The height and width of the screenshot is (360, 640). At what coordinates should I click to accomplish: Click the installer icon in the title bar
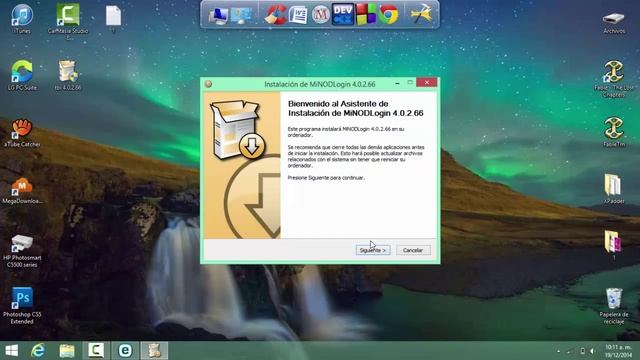[209, 84]
